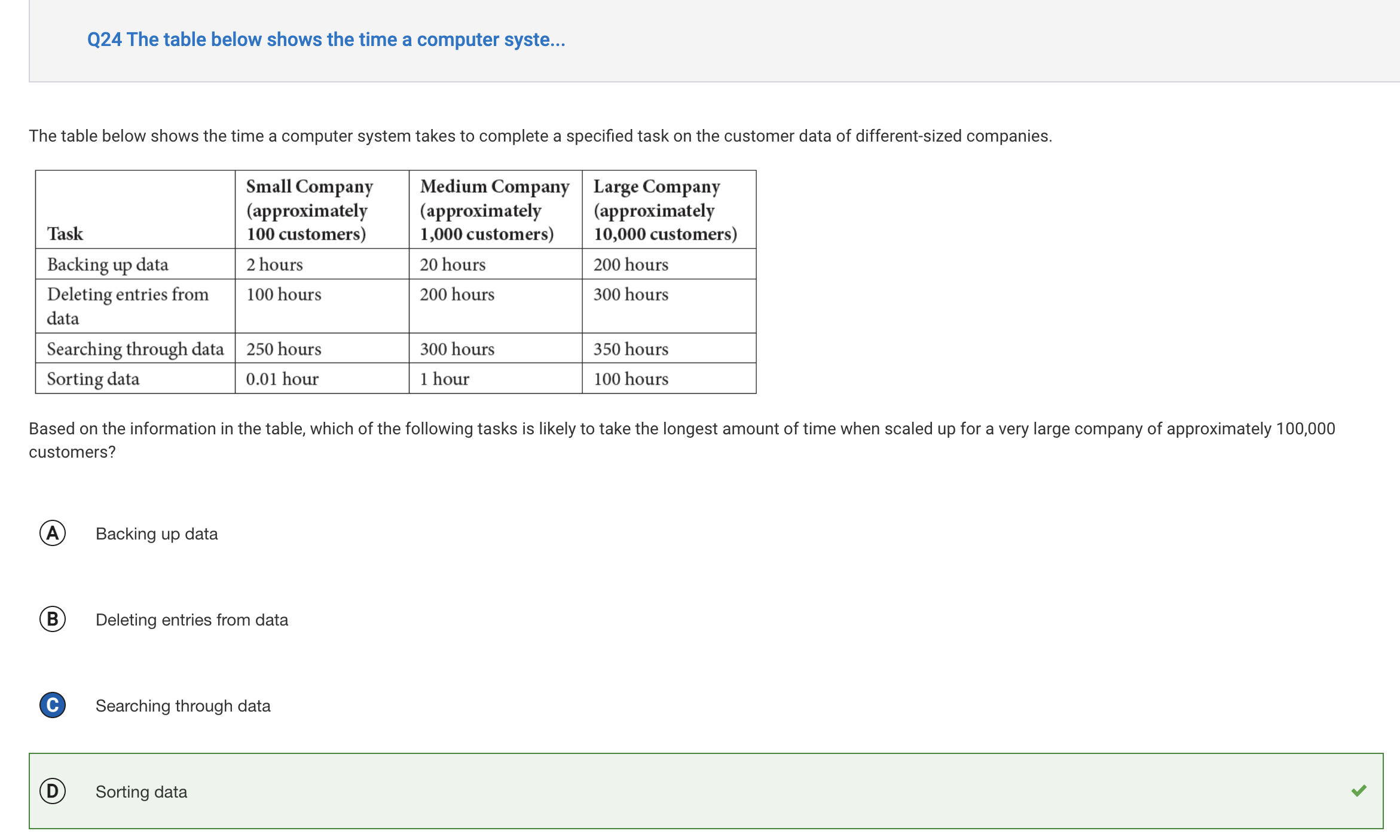Select answer option D radio circle

point(53,791)
